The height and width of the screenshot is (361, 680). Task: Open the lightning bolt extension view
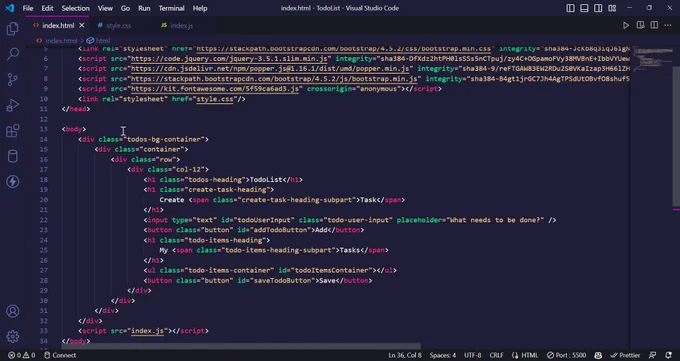click(x=13, y=181)
